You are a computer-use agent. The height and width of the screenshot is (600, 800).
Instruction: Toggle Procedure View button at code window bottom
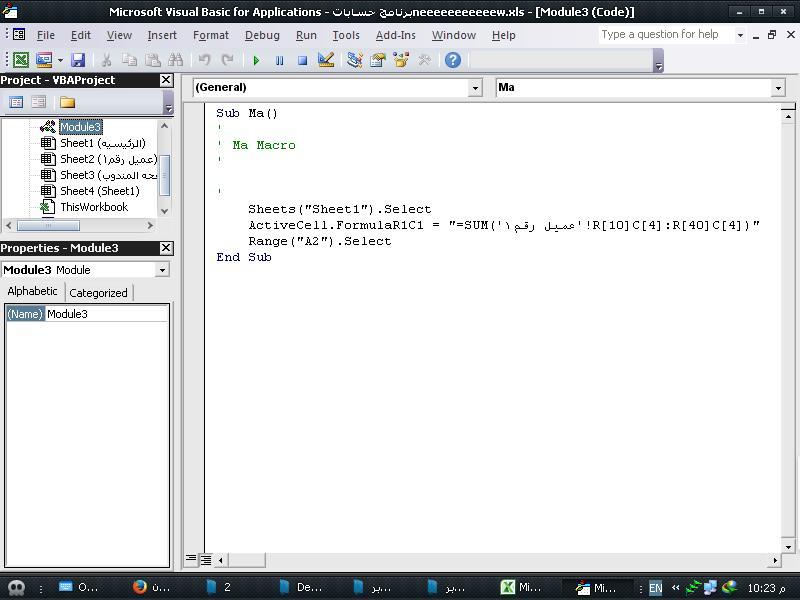(191, 560)
